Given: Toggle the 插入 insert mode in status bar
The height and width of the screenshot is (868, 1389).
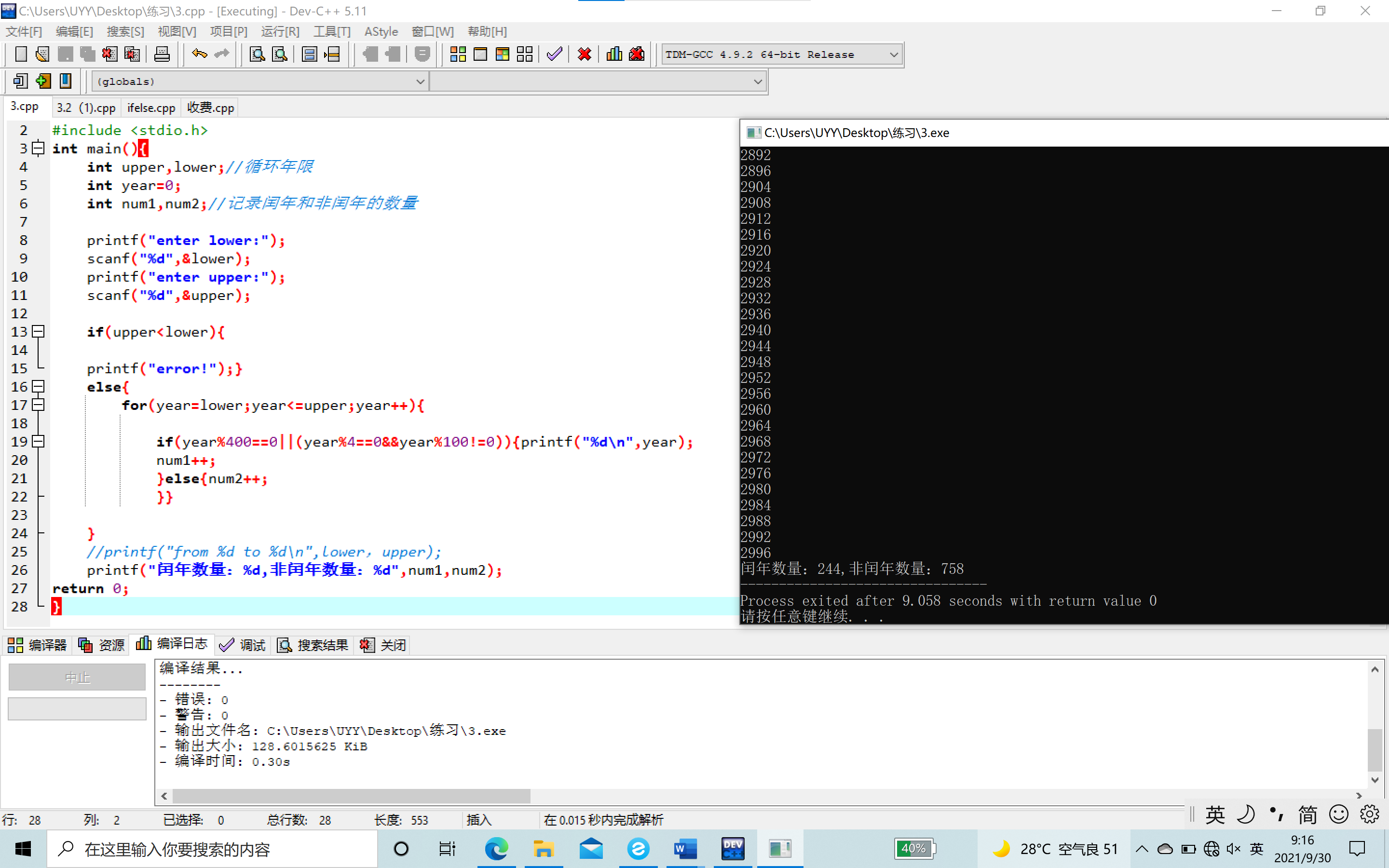Looking at the screenshot, I should 479,820.
